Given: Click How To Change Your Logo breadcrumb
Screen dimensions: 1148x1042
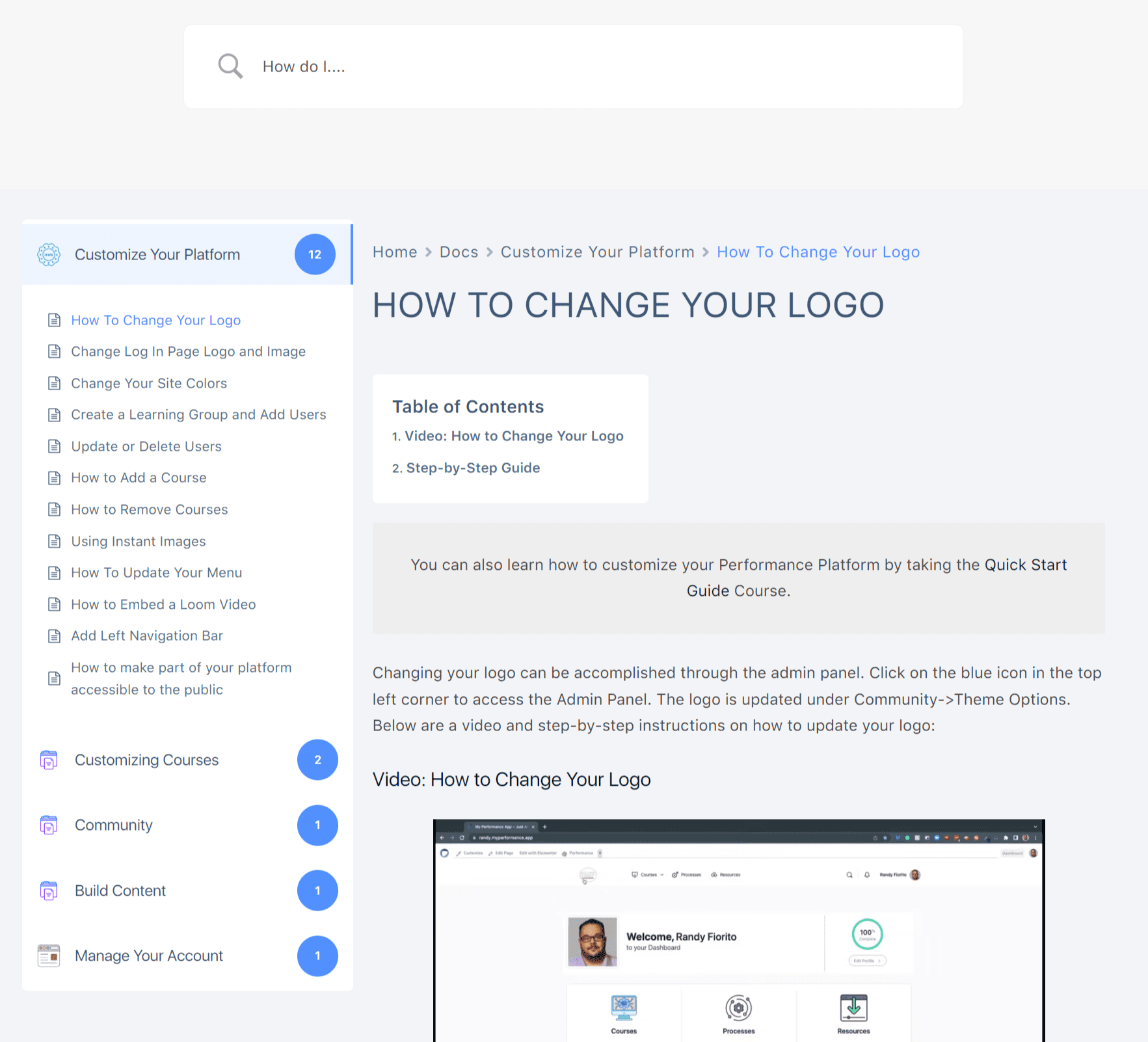Looking at the screenshot, I should (x=818, y=252).
